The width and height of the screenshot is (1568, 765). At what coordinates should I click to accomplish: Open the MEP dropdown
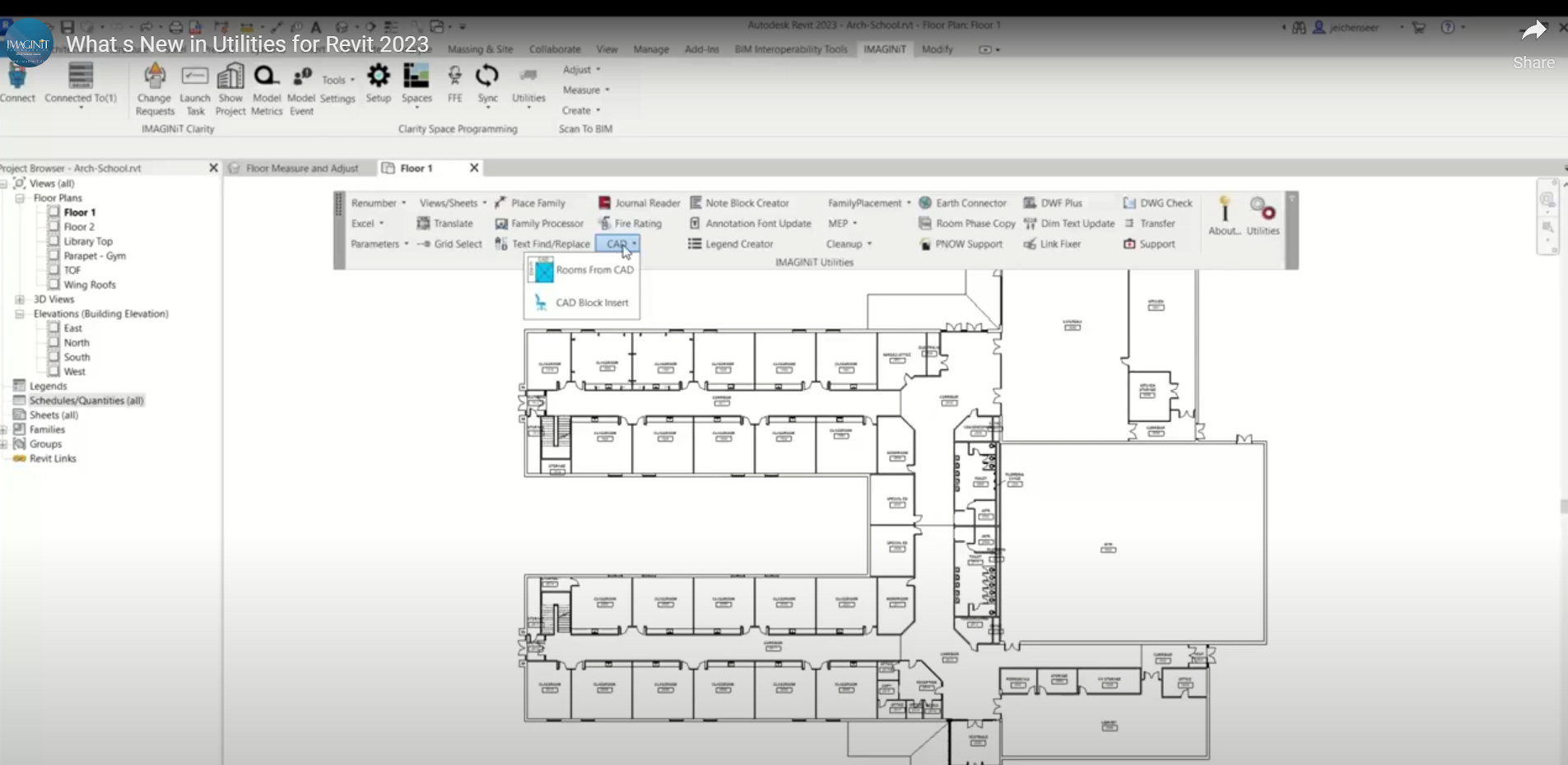[x=843, y=223]
